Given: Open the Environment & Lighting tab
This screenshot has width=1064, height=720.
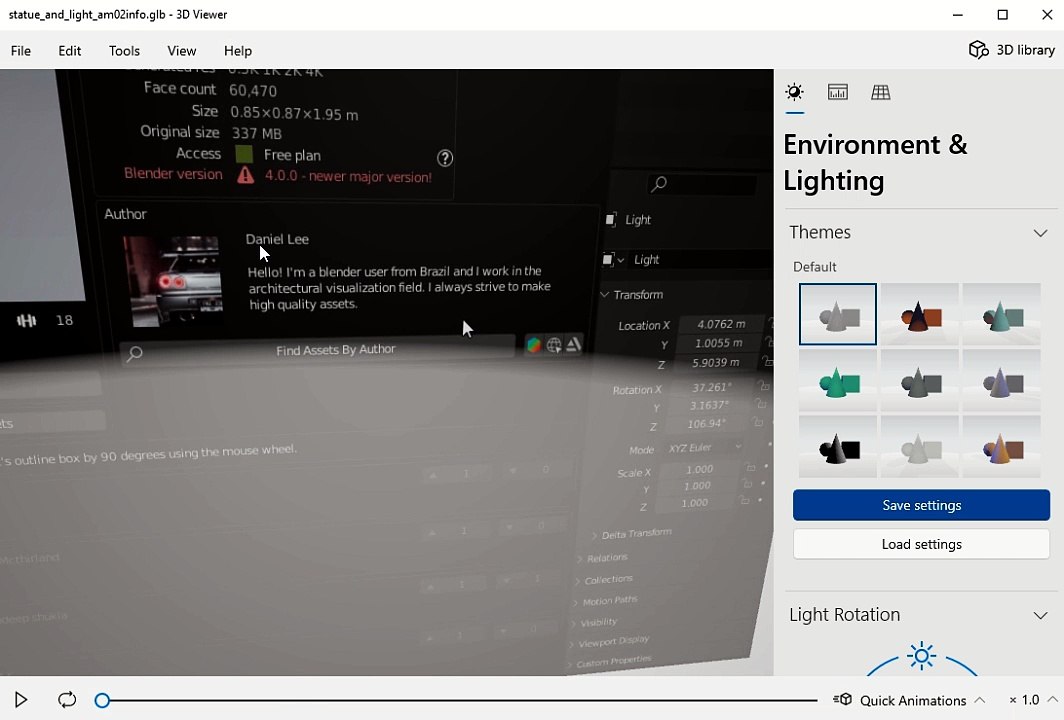Looking at the screenshot, I should pyautogui.click(x=794, y=92).
